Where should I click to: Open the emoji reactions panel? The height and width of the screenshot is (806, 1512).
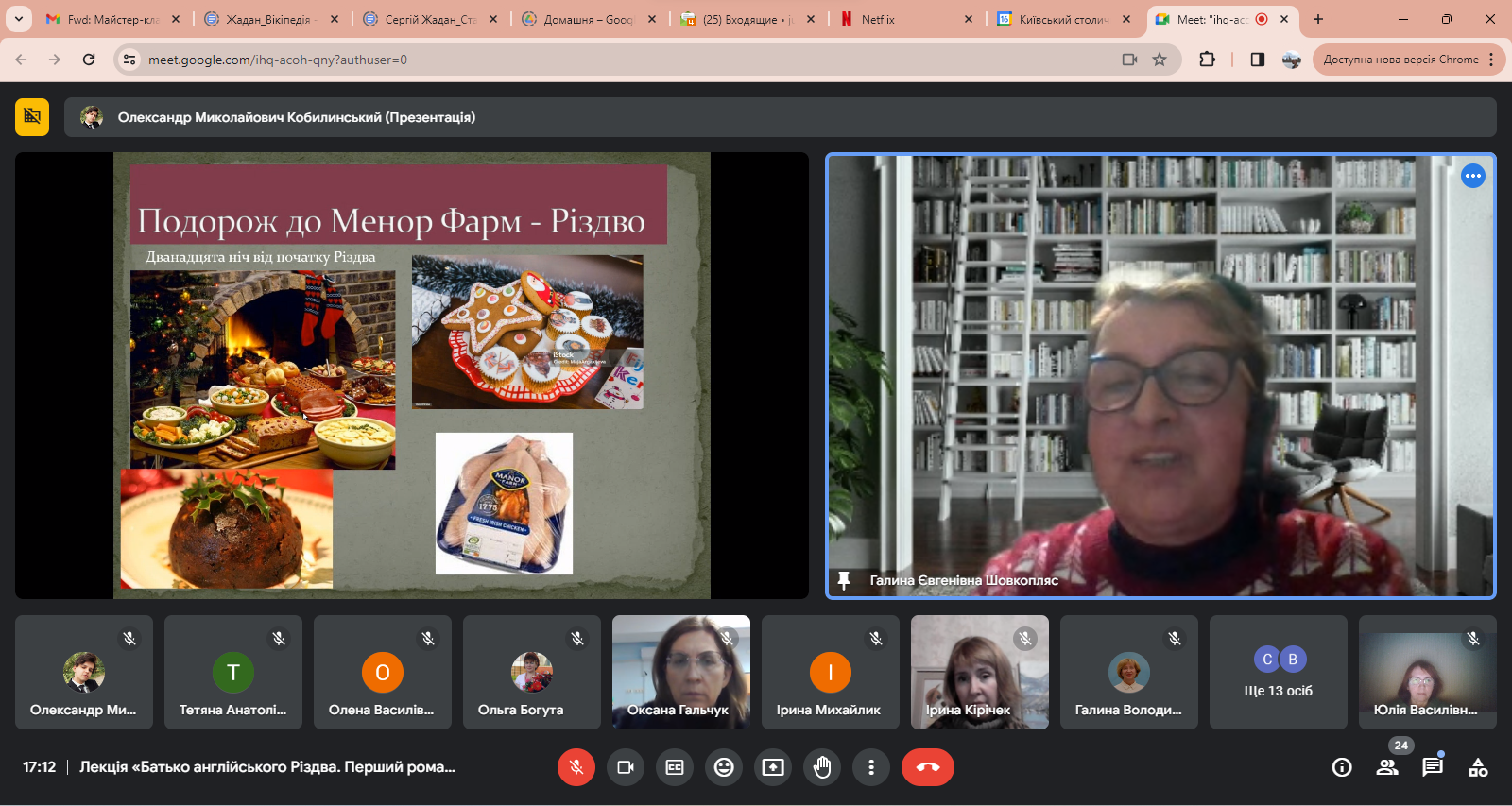(724, 767)
